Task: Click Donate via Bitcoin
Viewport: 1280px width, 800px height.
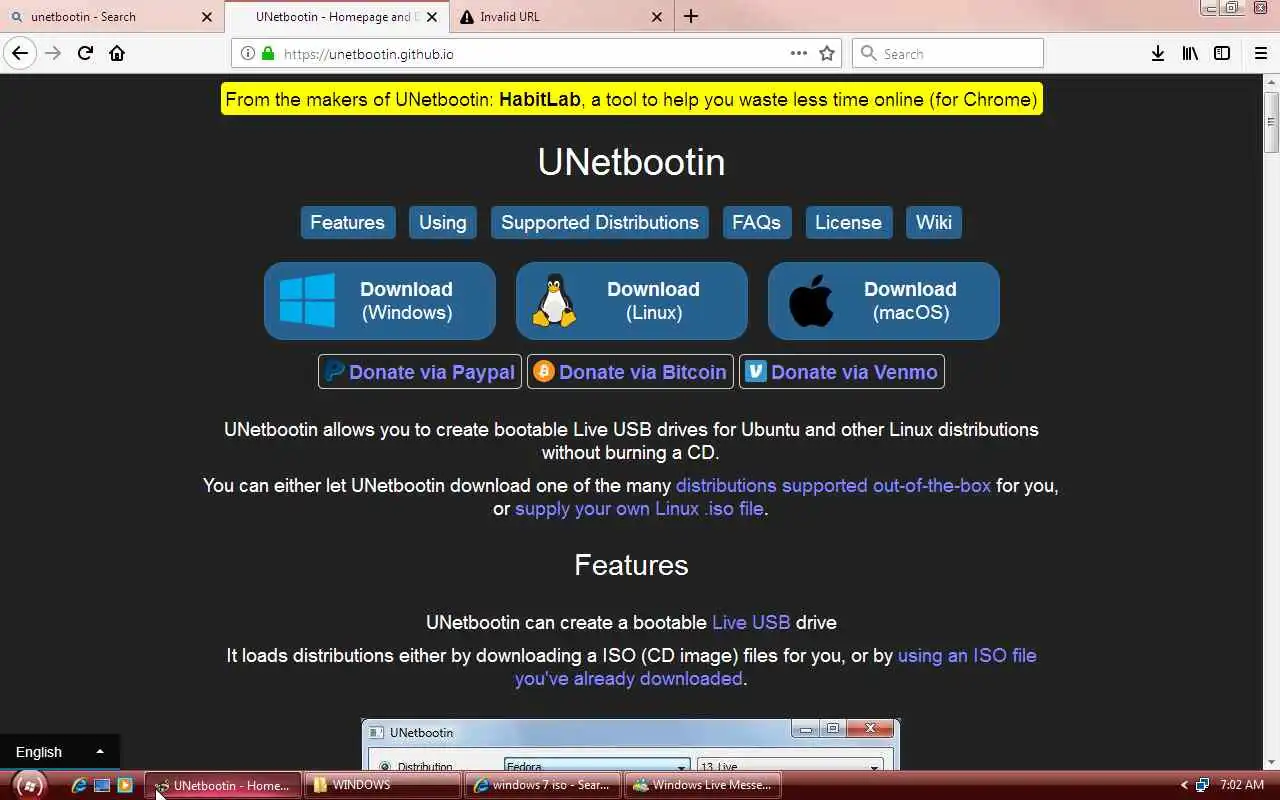Action: [630, 372]
